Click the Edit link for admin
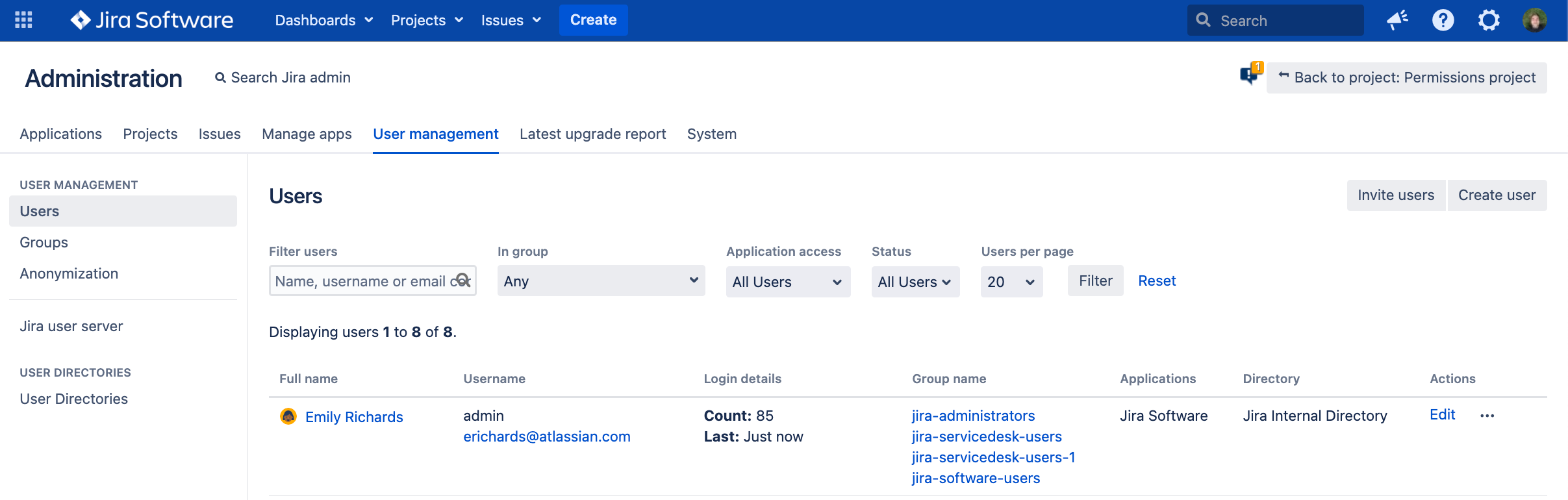The image size is (1568, 500). tap(1442, 414)
